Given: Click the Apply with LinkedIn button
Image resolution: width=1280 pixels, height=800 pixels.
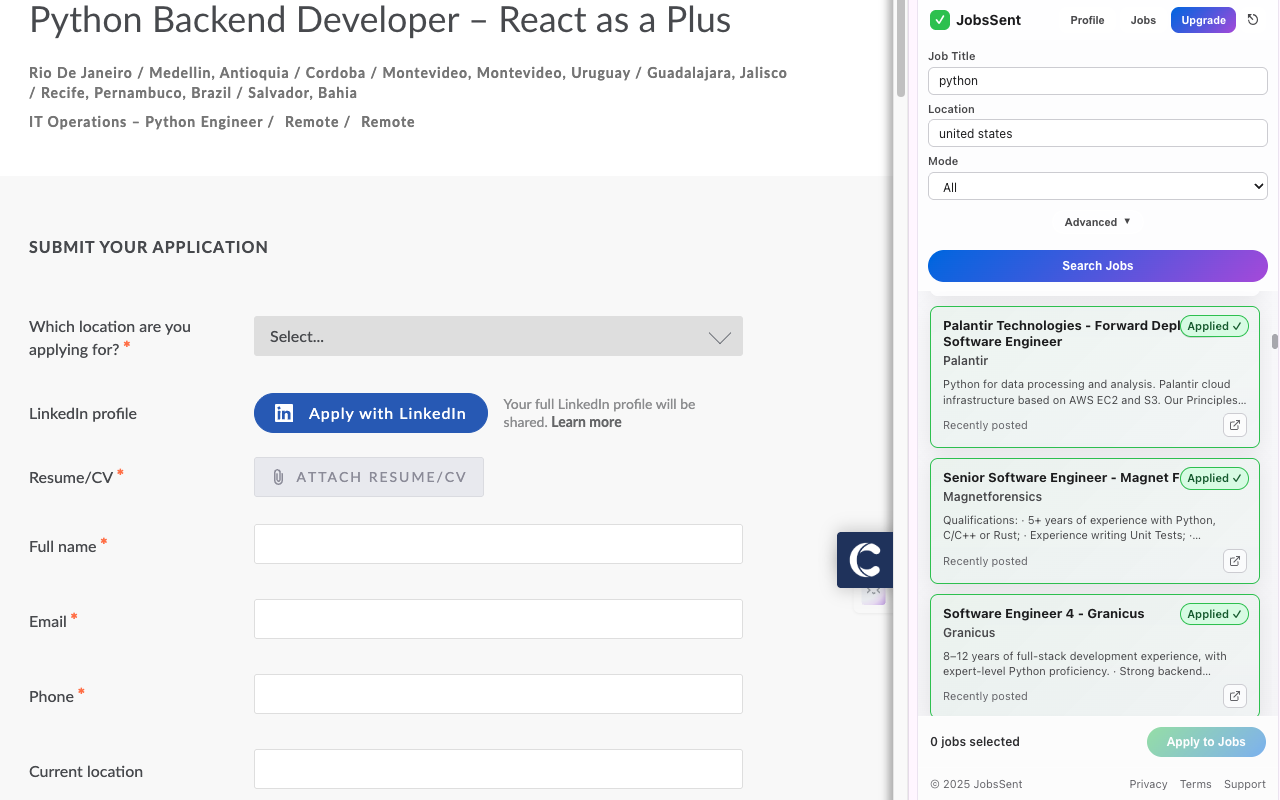Looking at the screenshot, I should coord(371,414).
